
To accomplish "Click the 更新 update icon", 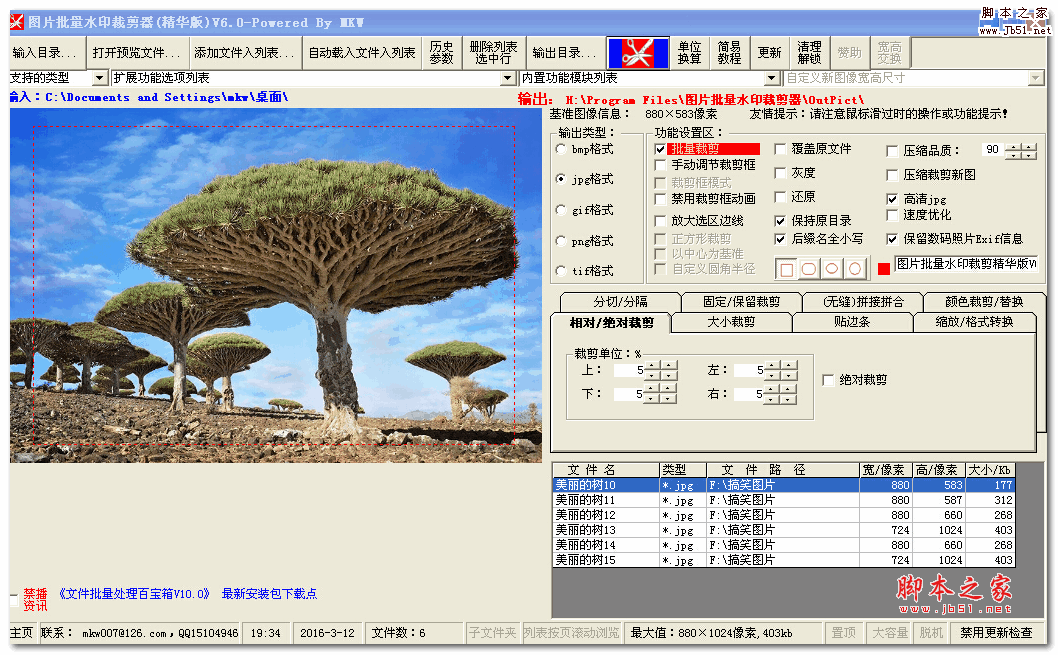I will [768, 53].
